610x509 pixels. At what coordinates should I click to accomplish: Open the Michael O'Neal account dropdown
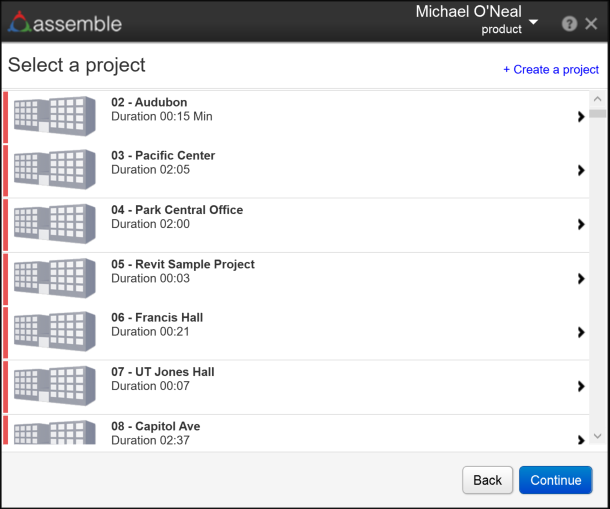pyautogui.click(x=533, y=22)
